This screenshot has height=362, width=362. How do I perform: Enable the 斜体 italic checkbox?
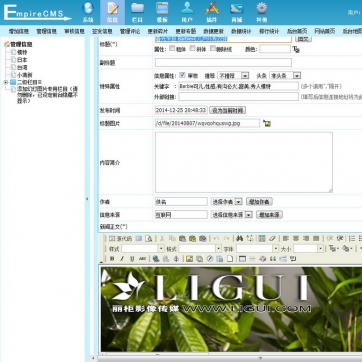[x=192, y=48]
